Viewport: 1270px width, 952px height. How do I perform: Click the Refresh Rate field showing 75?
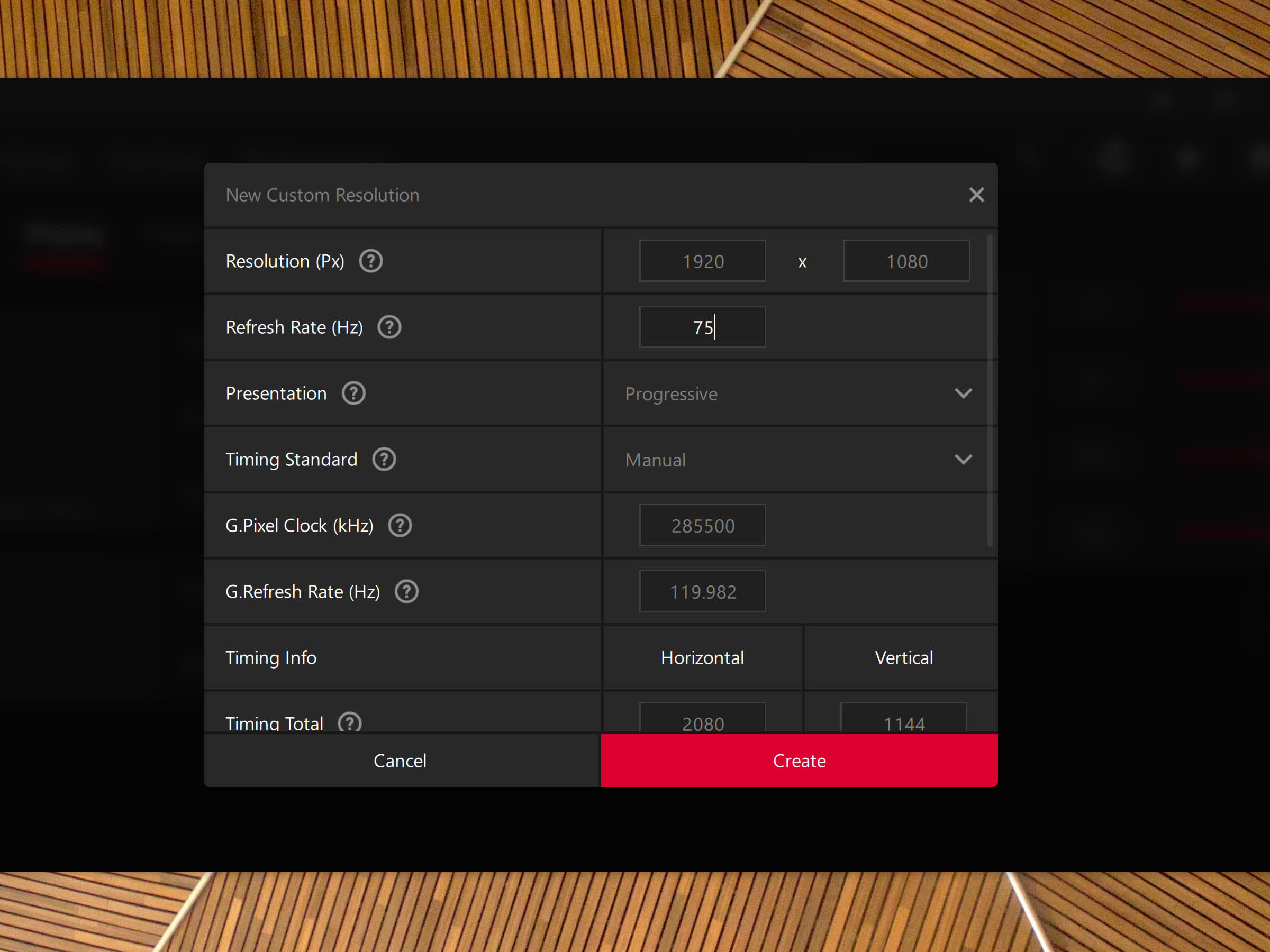703,327
